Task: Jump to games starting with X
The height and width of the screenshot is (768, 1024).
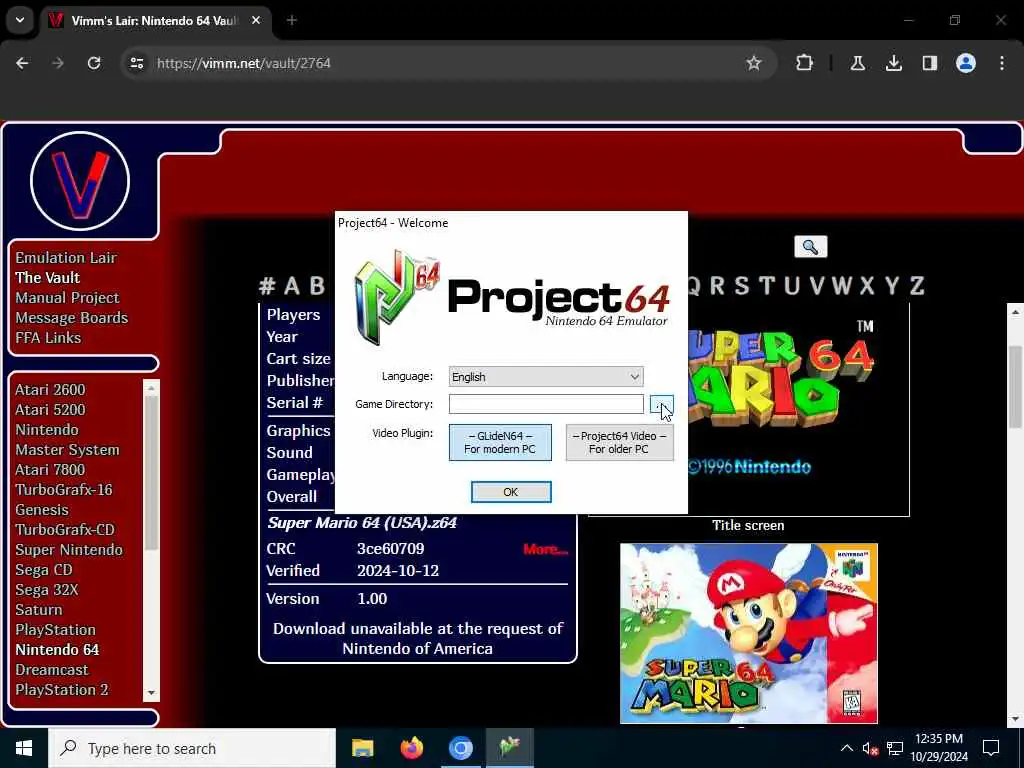Action: 867,285
